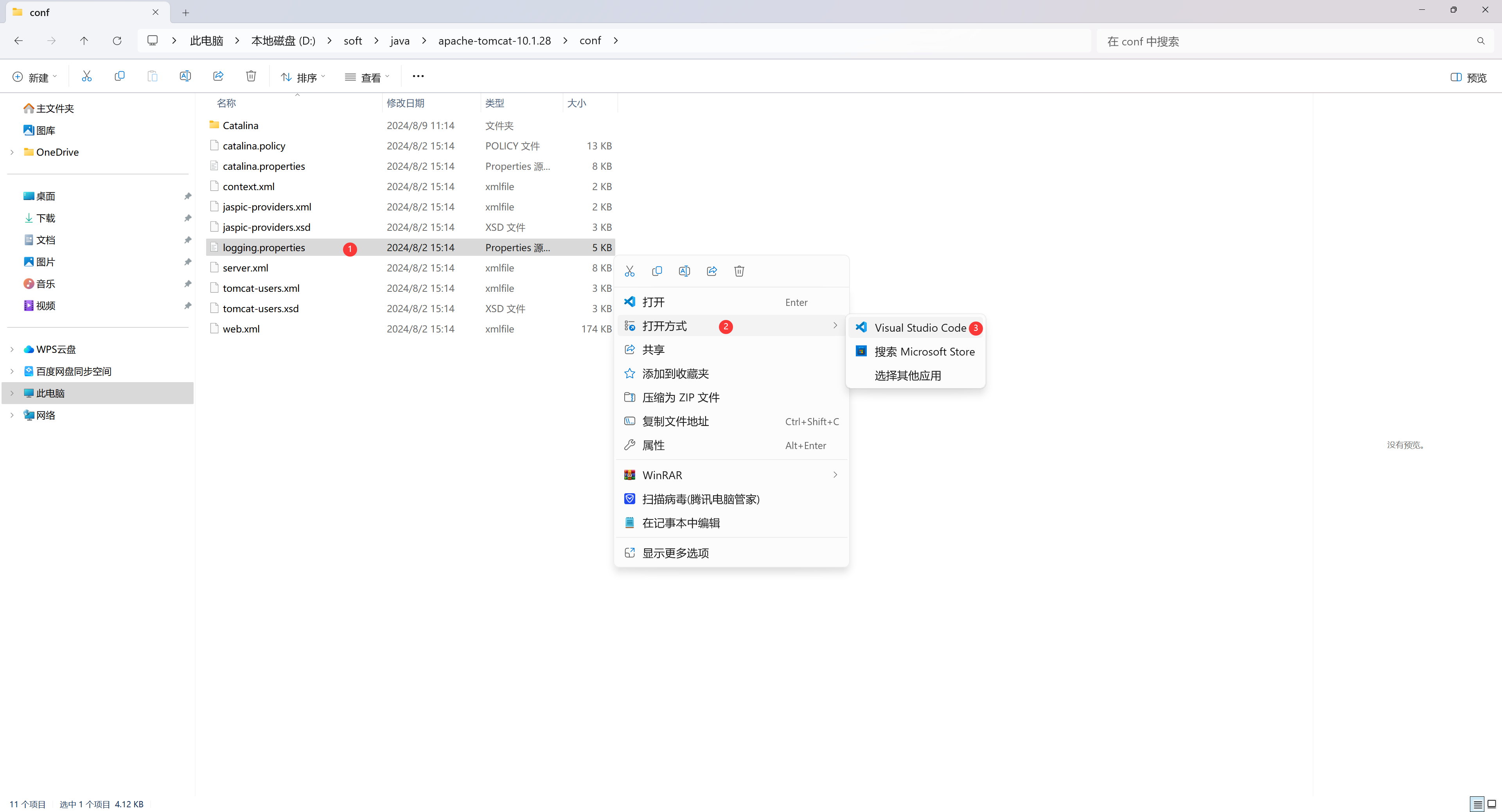Viewport: 1502px width, 812px height.
Task: Select the server.xml file
Action: pos(246,268)
